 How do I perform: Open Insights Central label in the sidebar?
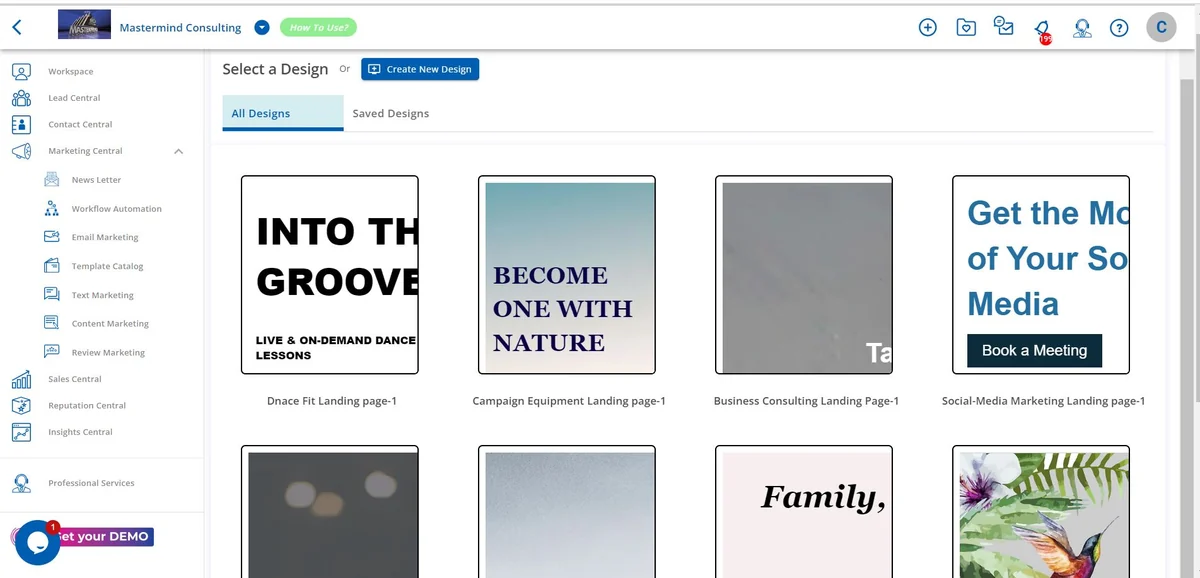(80, 432)
